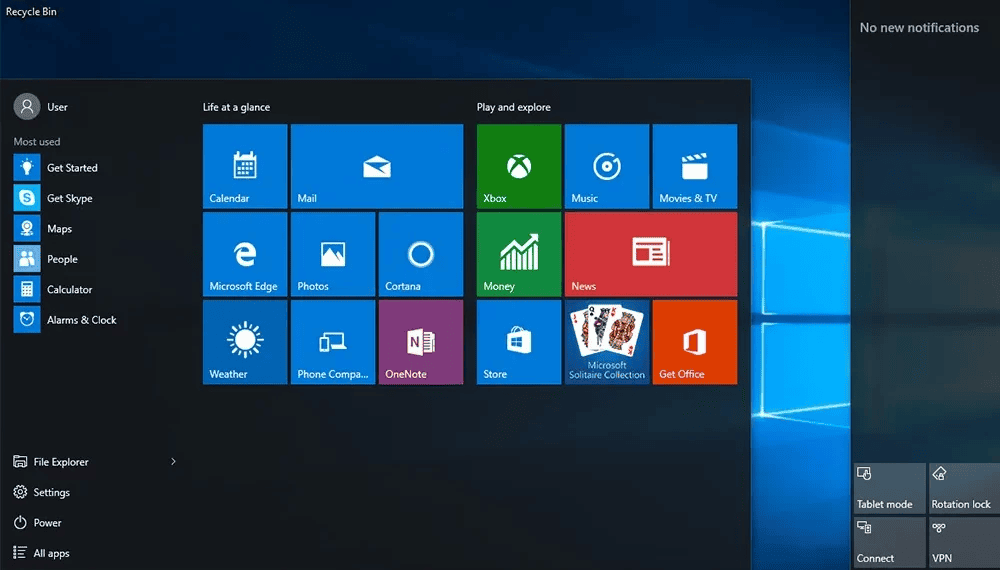Open the Xbox tile

[x=519, y=166]
